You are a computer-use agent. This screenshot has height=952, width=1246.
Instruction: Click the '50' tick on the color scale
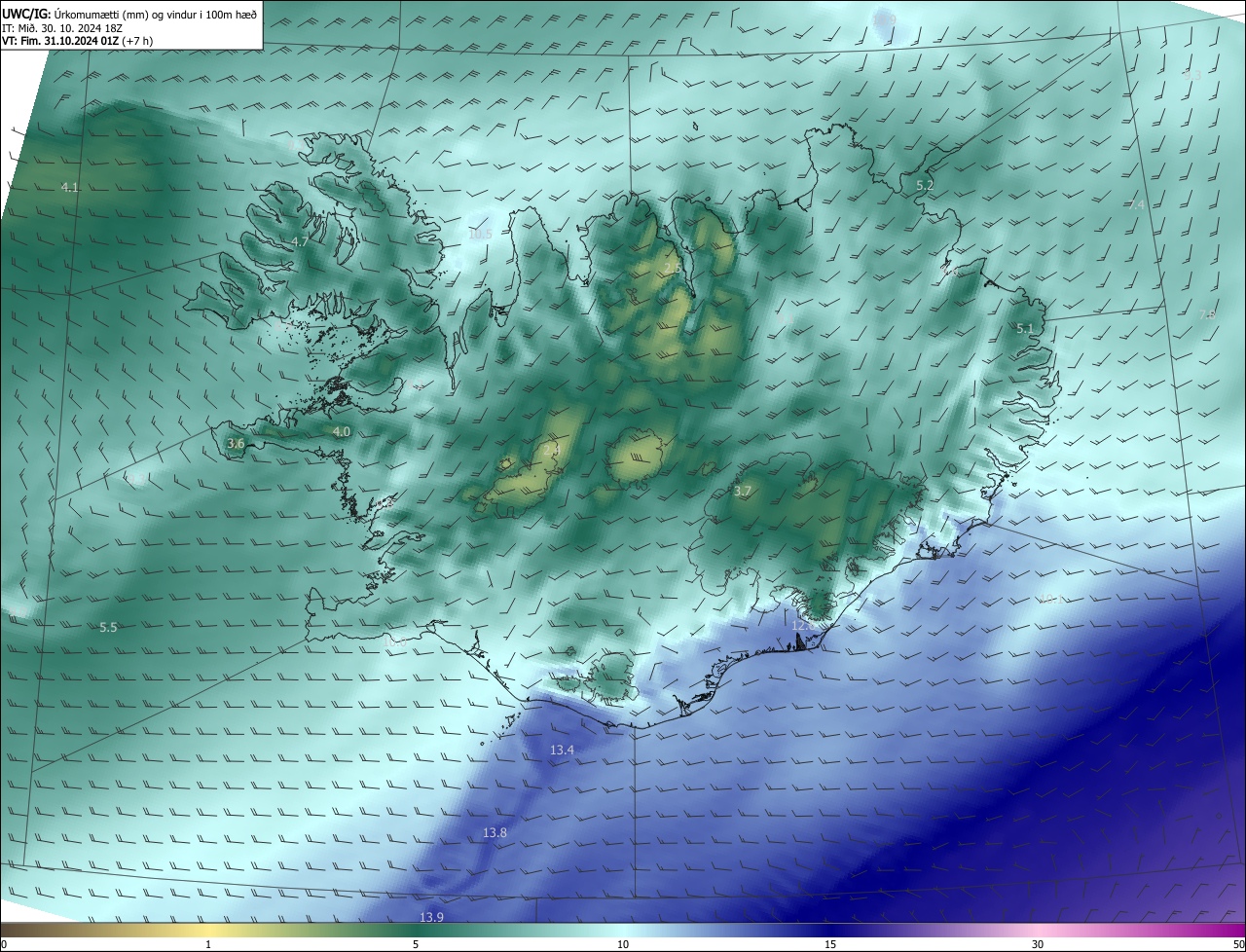(1238, 944)
